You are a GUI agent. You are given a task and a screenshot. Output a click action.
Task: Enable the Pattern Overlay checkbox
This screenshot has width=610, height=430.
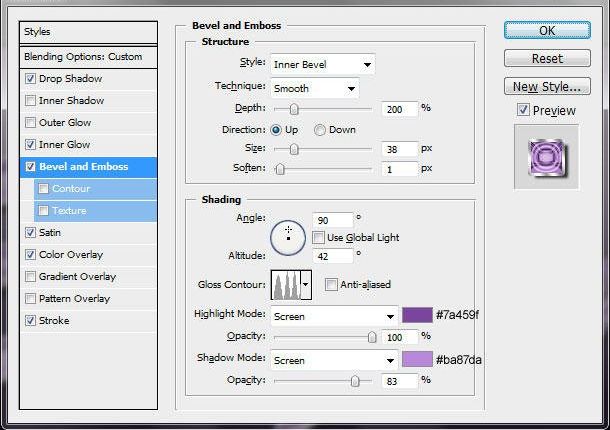pos(30,298)
